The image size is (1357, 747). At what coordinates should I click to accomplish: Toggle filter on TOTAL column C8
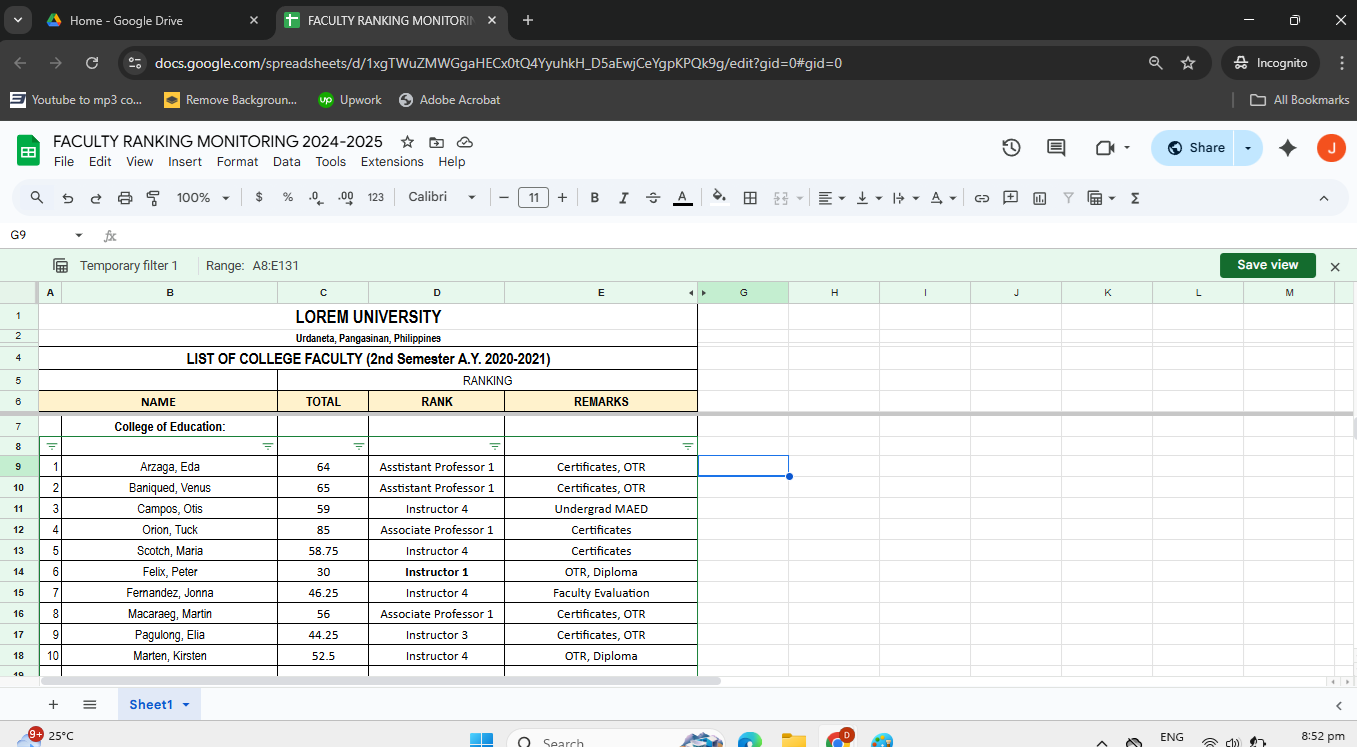click(x=359, y=446)
